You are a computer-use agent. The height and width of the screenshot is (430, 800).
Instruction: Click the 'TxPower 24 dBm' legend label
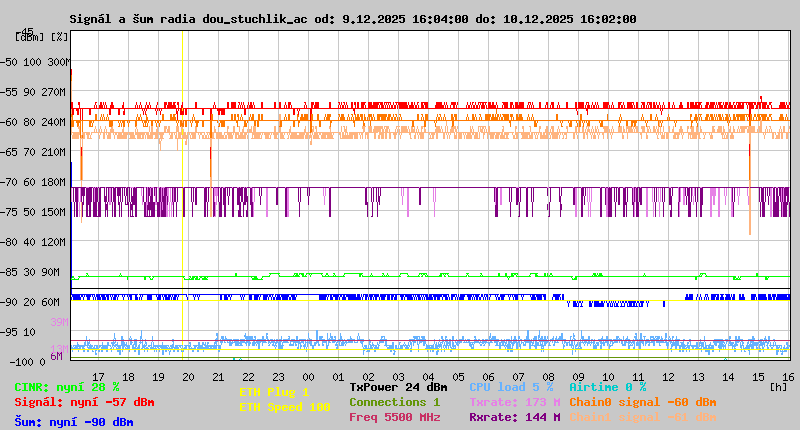pyautogui.click(x=398, y=387)
